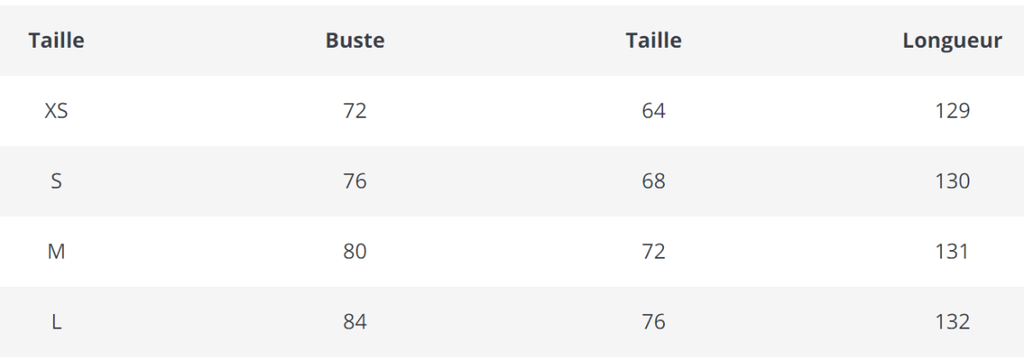
Task: Click length value 131
Action: click(x=952, y=251)
